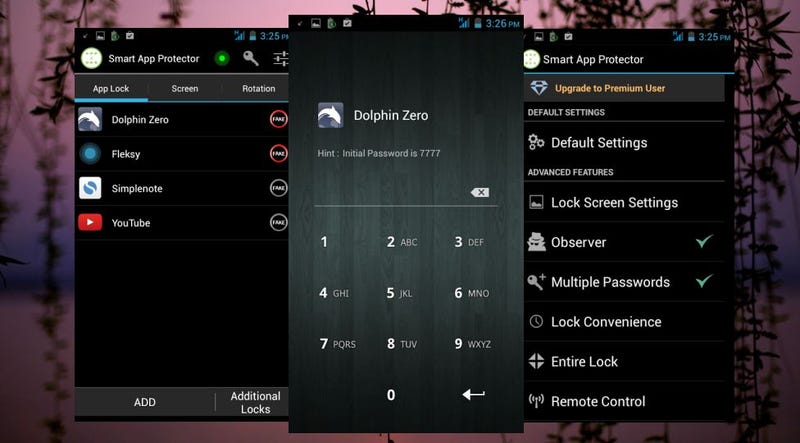
Task: Tap keypad digit 9 WXYZ
Action: click(472, 344)
